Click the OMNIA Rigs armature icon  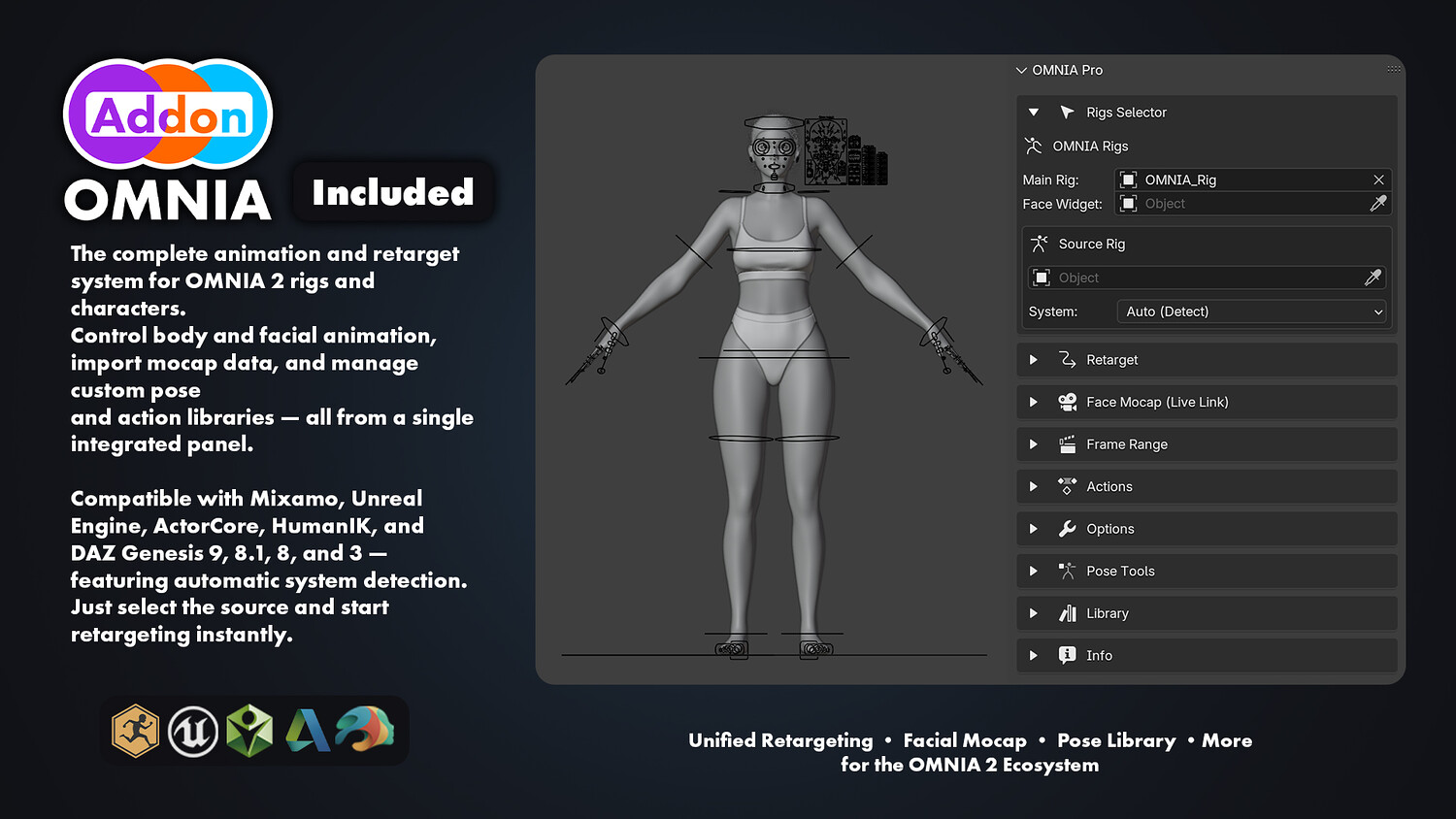[1034, 146]
